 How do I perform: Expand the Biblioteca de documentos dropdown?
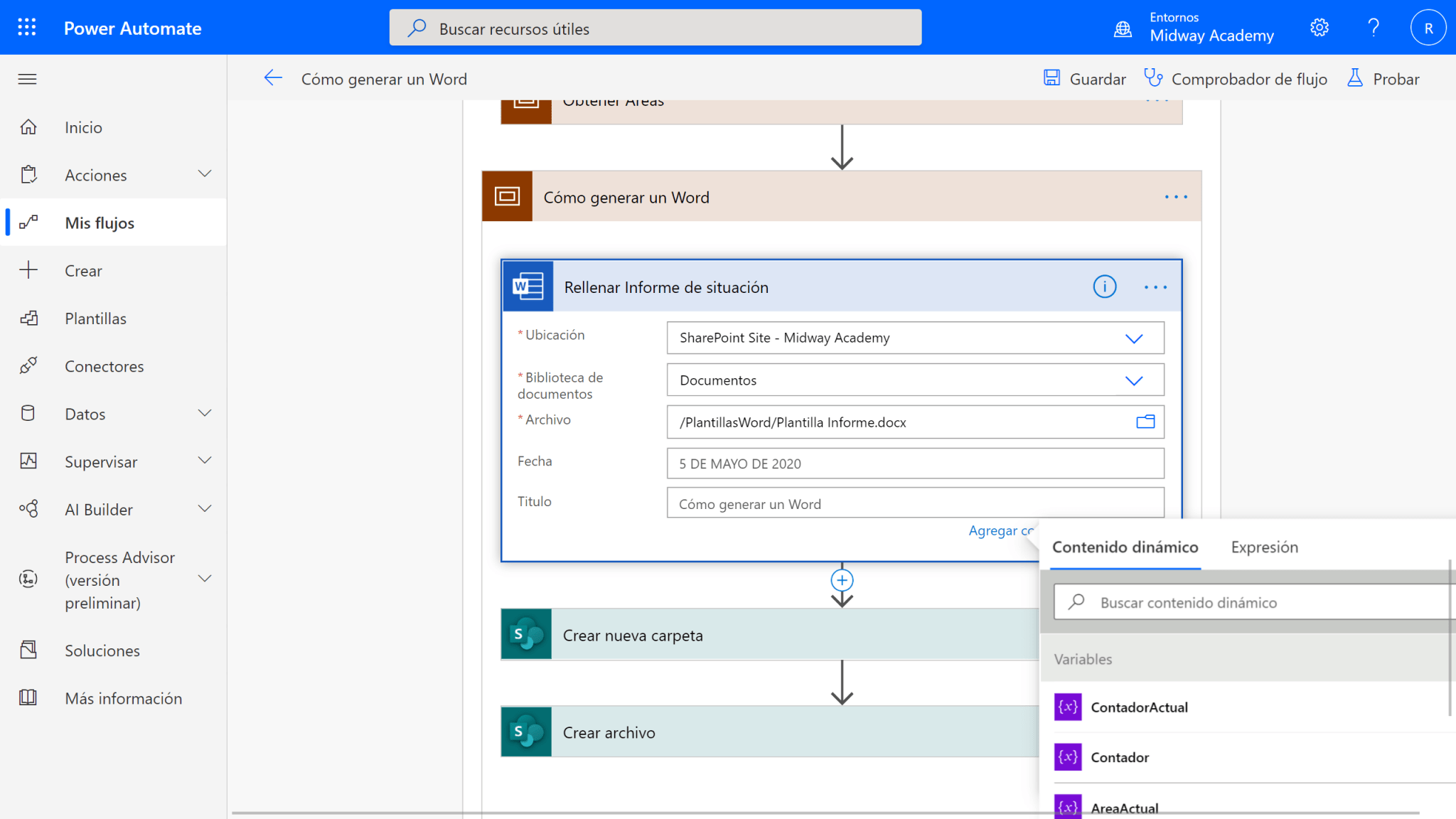(1135, 380)
